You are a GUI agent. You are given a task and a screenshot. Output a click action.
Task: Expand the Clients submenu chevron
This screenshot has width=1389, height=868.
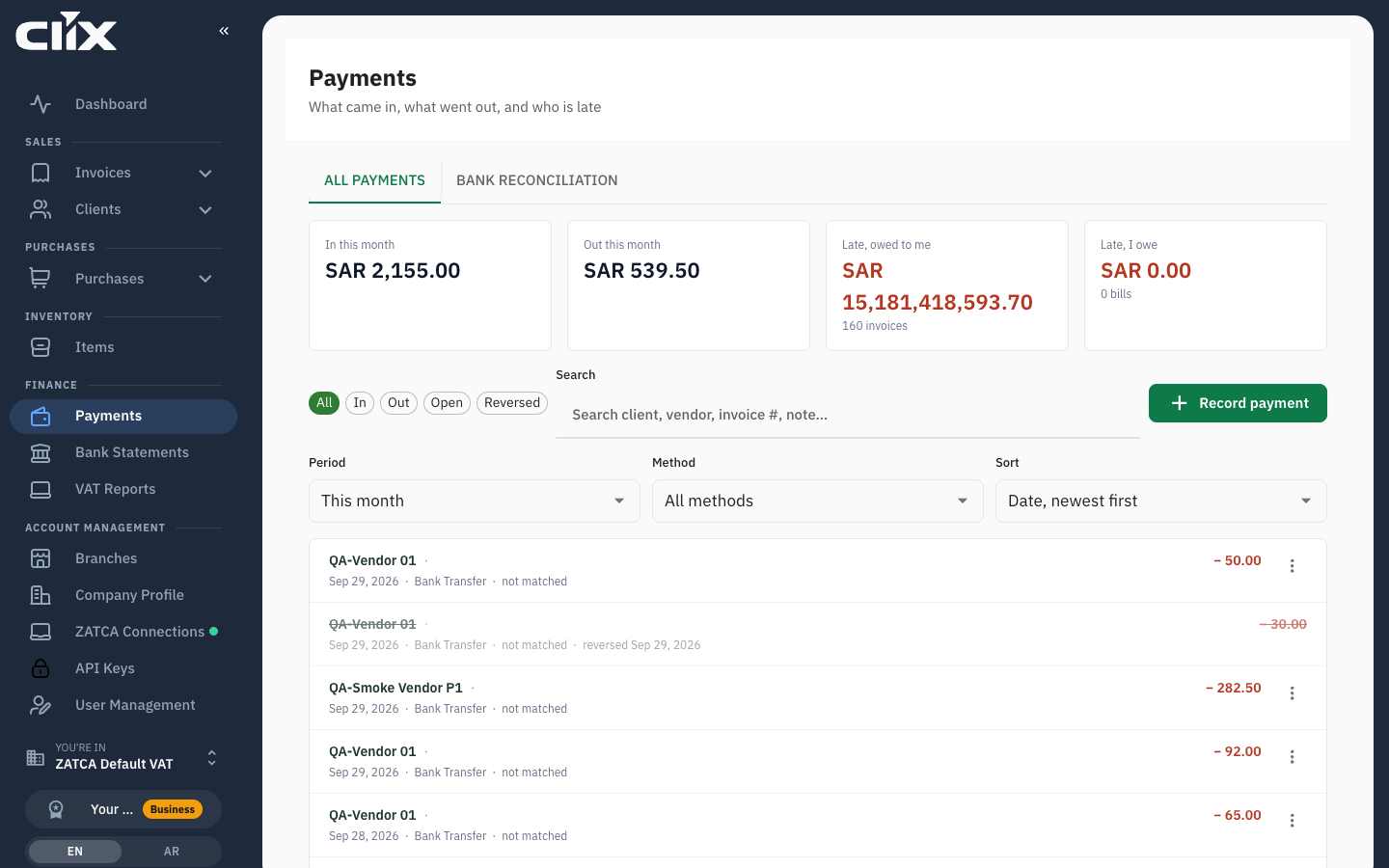(205, 210)
